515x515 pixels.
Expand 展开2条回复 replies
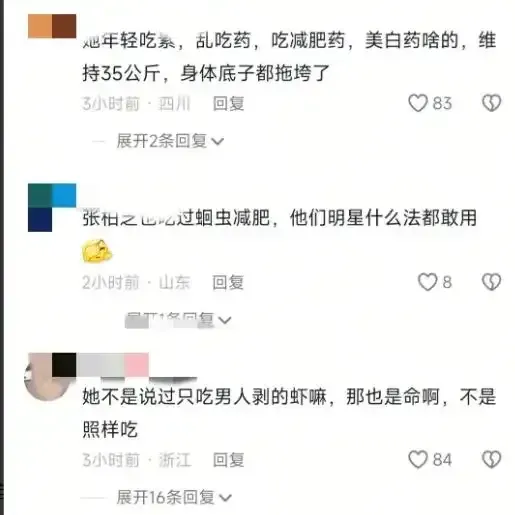[x=170, y=141]
